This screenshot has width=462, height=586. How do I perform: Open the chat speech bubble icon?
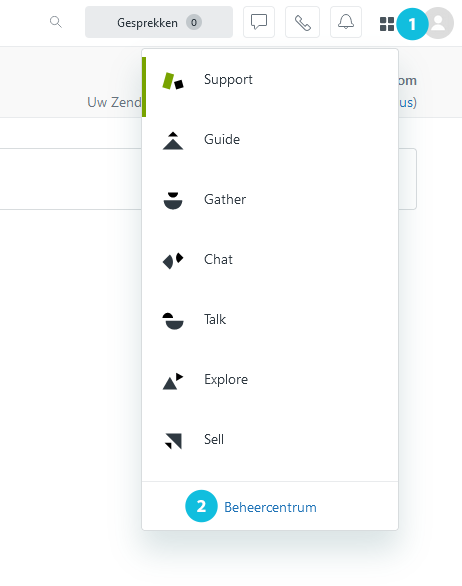259,22
